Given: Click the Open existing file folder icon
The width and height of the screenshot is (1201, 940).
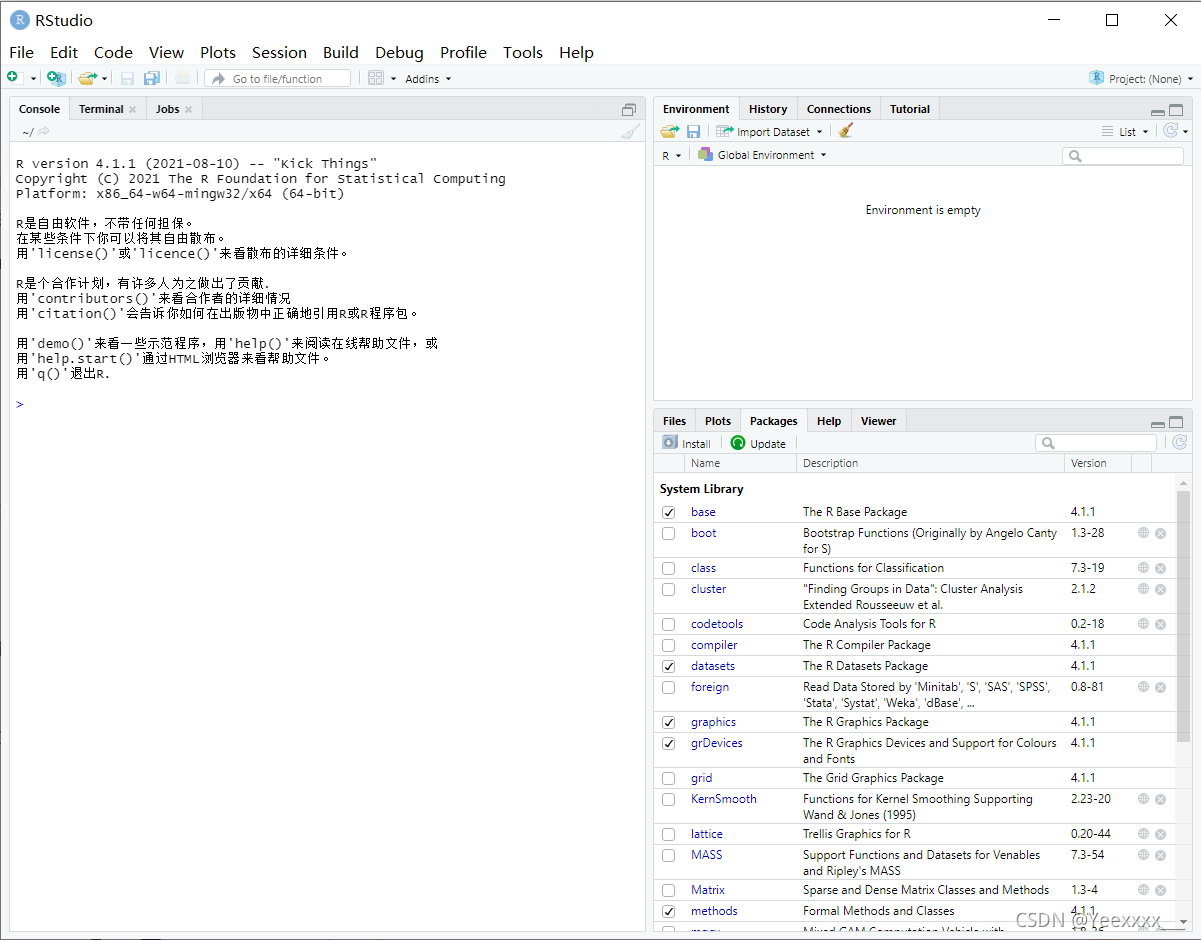Looking at the screenshot, I should [x=88, y=78].
